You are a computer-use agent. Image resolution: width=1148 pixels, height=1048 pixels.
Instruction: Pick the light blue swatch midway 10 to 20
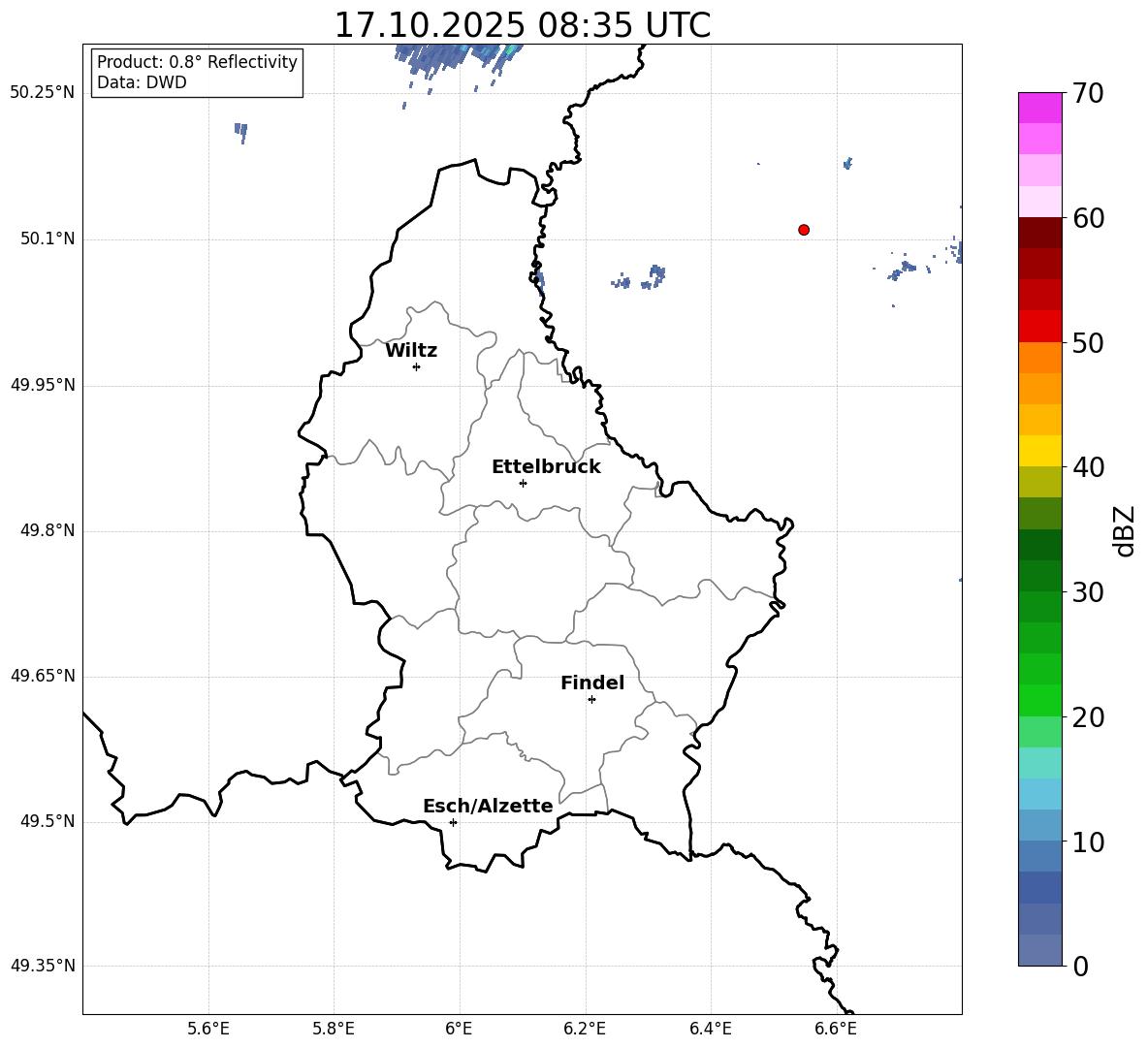point(1040,794)
